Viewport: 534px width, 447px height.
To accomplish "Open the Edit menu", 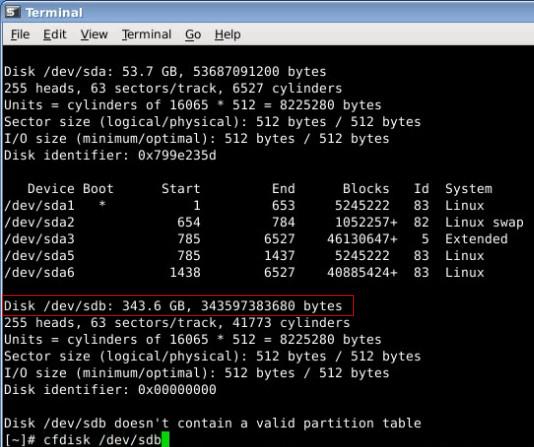I will [54, 34].
